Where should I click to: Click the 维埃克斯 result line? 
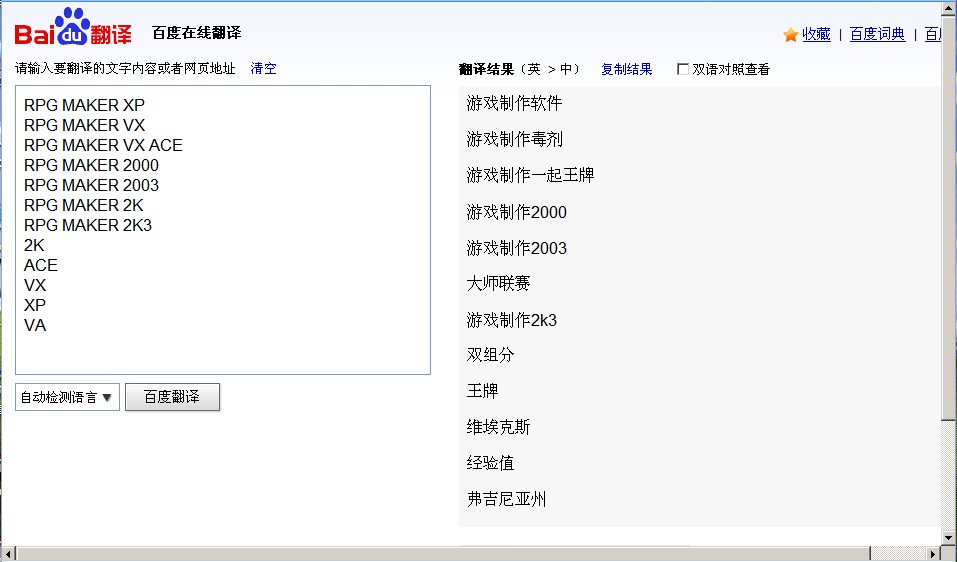click(x=498, y=427)
